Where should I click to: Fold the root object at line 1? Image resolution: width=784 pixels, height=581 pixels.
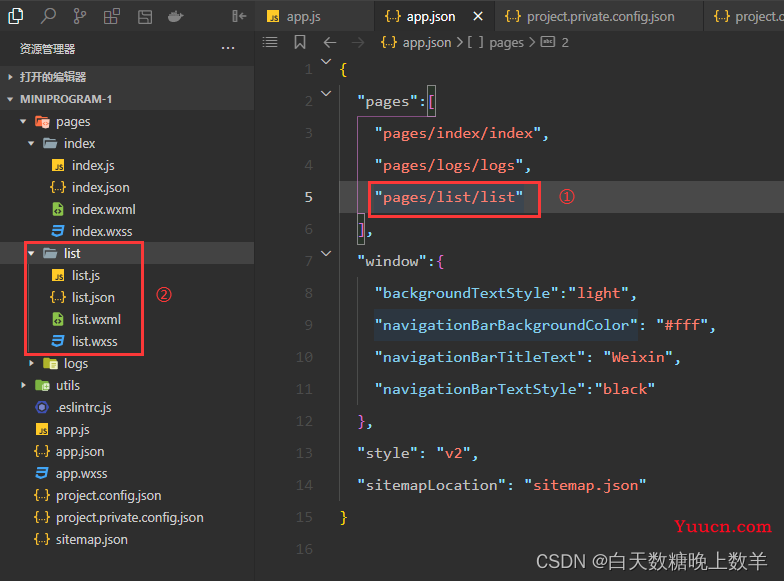[326, 62]
